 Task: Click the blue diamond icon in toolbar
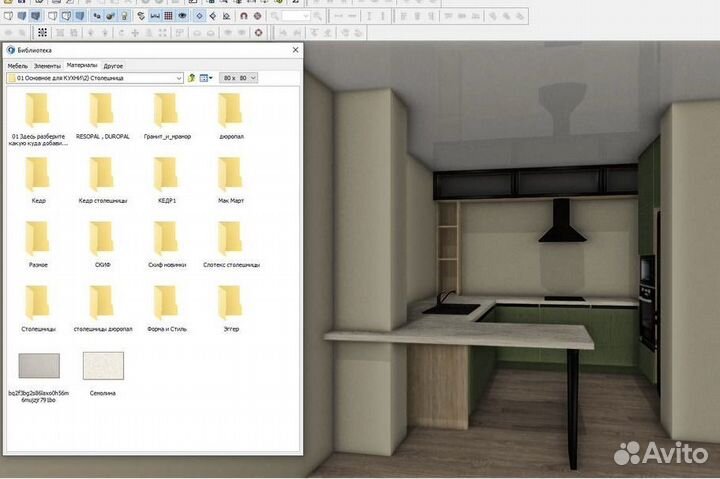[198, 17]
